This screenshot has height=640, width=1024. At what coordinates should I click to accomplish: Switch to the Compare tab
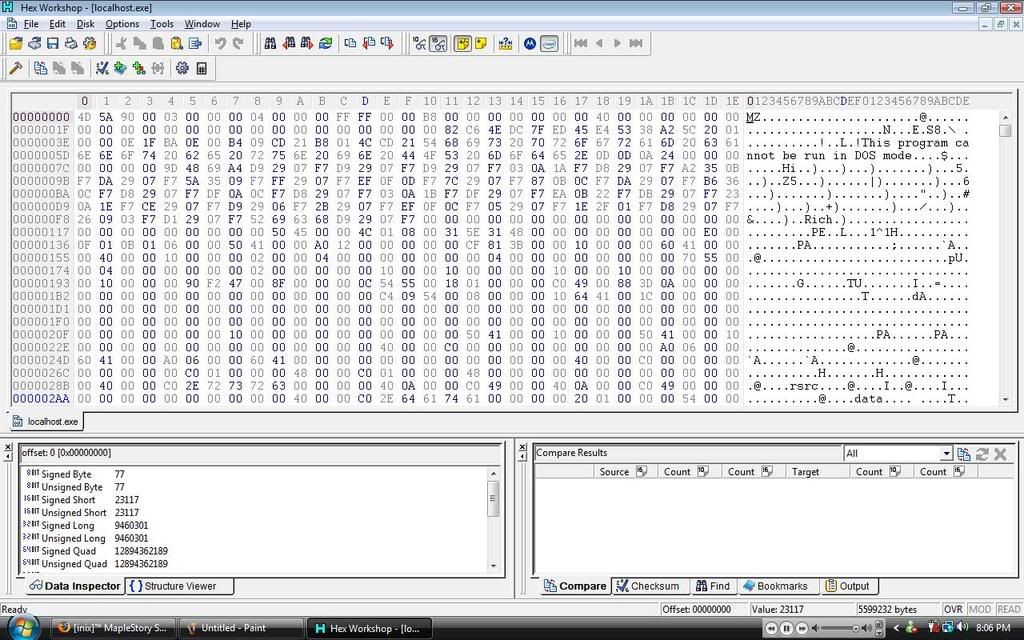pos(575,586)
